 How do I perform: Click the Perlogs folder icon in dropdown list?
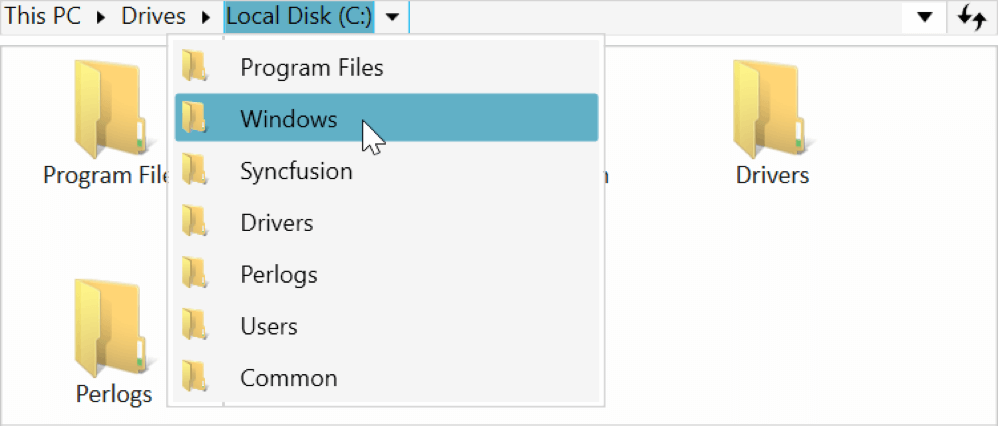coord(194,275)
